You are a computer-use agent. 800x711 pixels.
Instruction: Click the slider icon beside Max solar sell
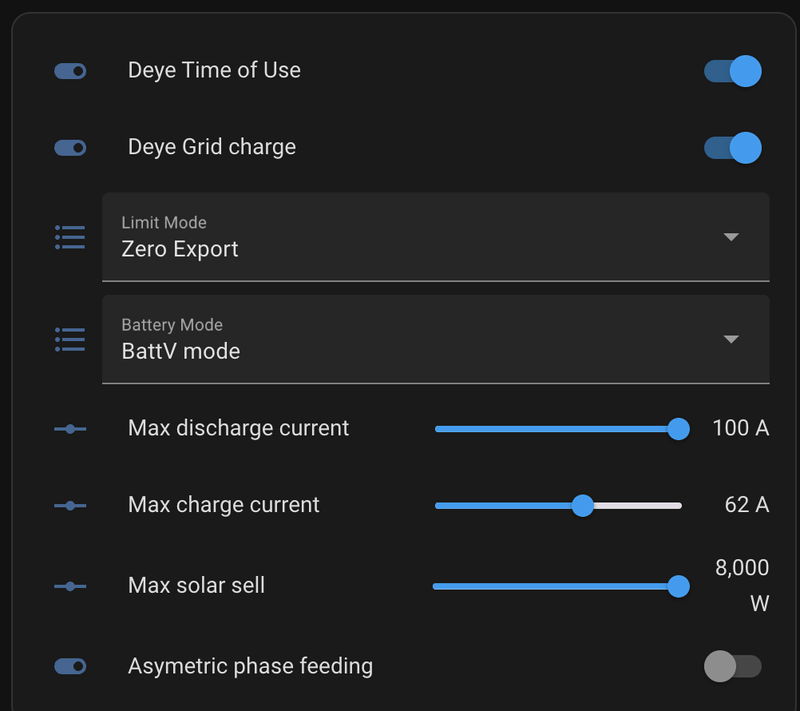pyautogui.click(x=70, y=586)
